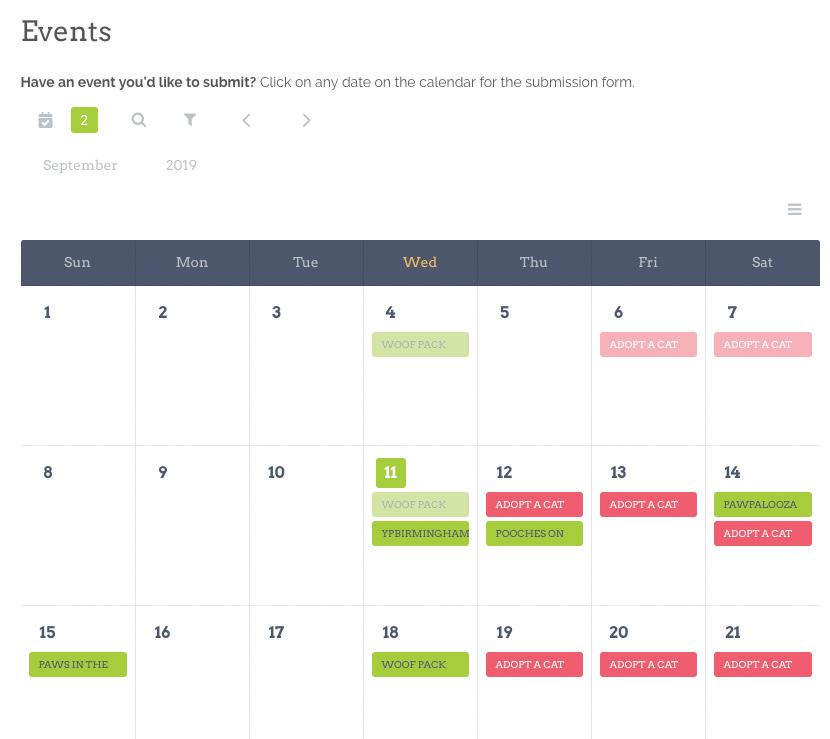Go to previous month arrow
This screenshot has height=739, width=830.
pyautogui.click(x=246, y=120)
